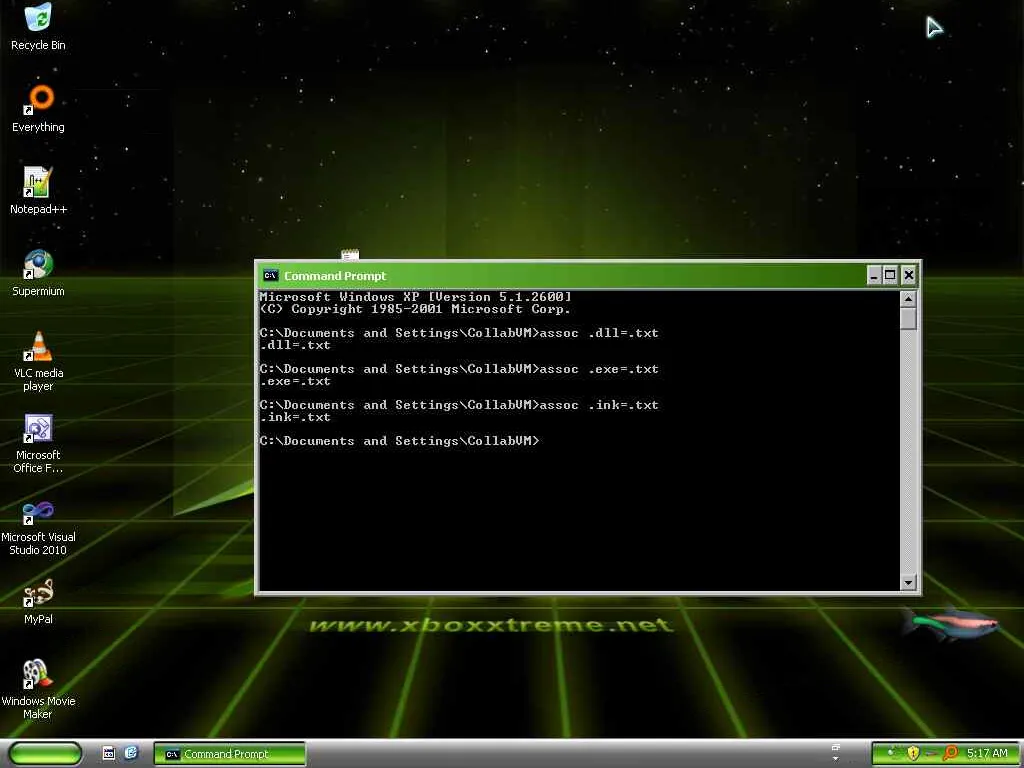Click the "Microsoft Windows XP [Version 5.1.2600]" line
Image resolution: width=1024 pixels, height=768 pixels.
tap(415, 297)
